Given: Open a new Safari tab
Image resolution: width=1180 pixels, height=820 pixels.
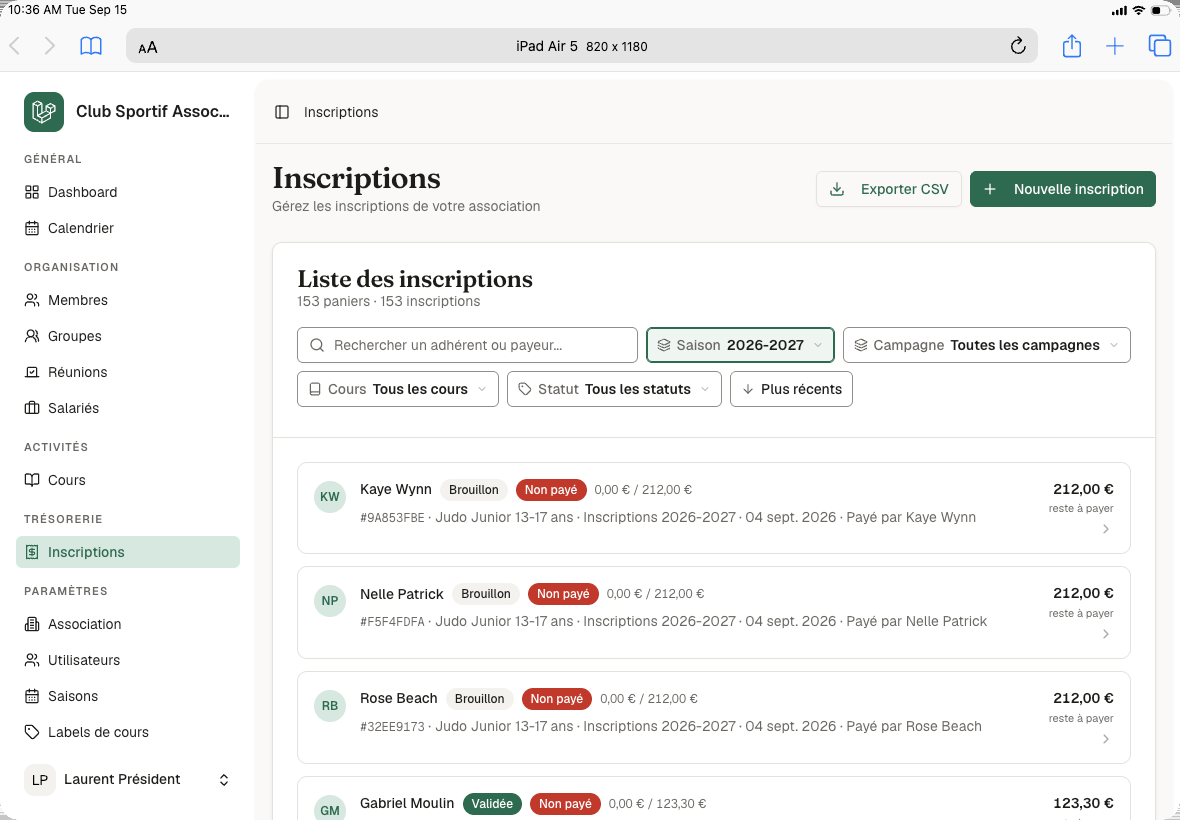Looking at the screenshot, I should 1115,46.
